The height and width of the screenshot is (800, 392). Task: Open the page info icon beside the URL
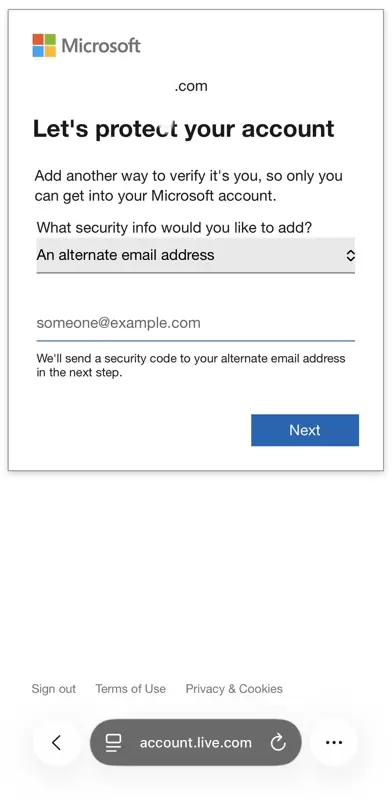113,742
